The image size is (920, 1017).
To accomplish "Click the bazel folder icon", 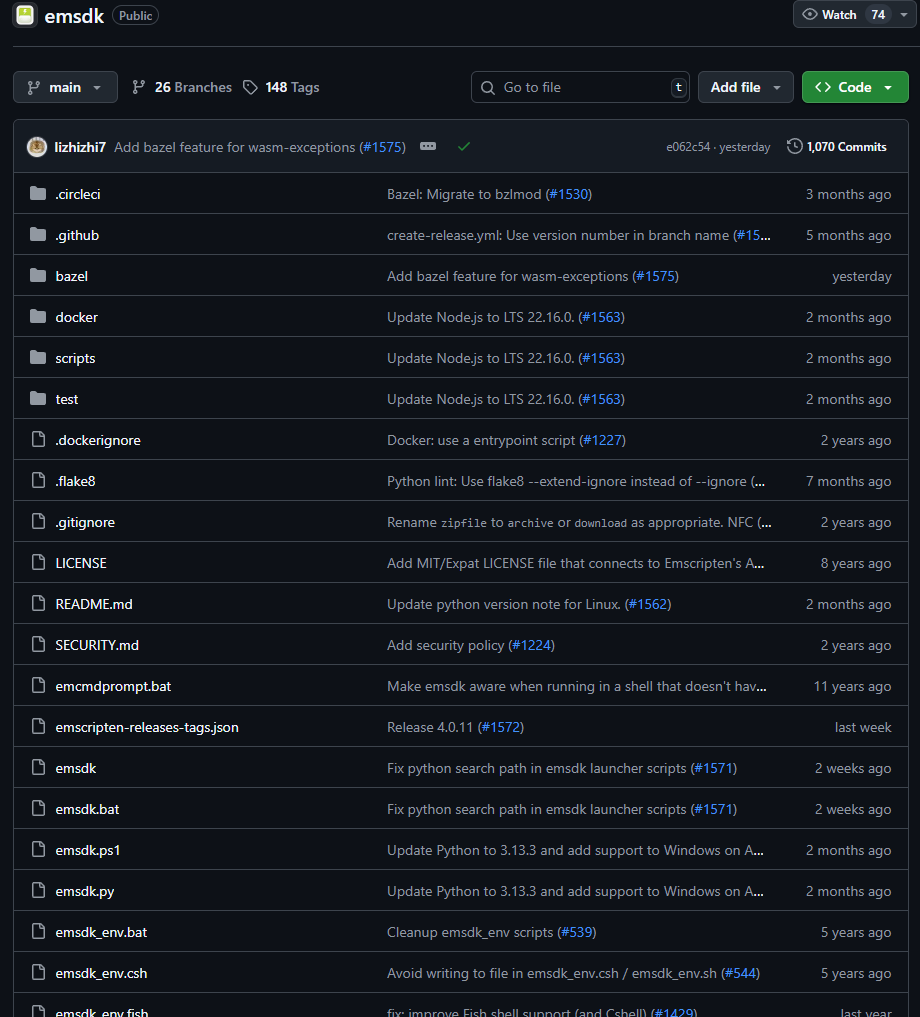I will coord(38,276).
